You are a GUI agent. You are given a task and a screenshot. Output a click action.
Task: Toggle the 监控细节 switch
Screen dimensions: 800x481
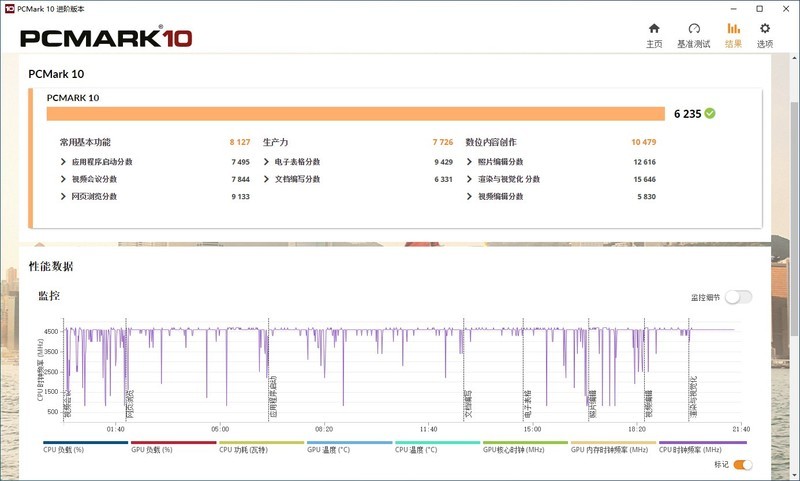point(738,297)
